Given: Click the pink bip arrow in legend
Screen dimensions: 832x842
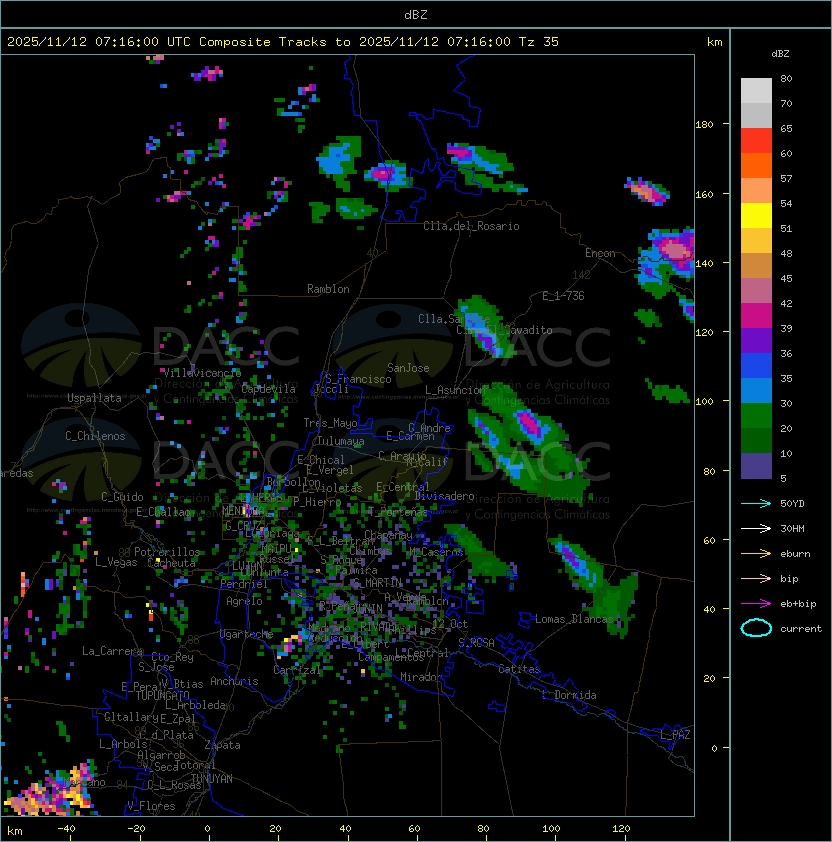Looking at the screenshot, I should click(756, 578).
